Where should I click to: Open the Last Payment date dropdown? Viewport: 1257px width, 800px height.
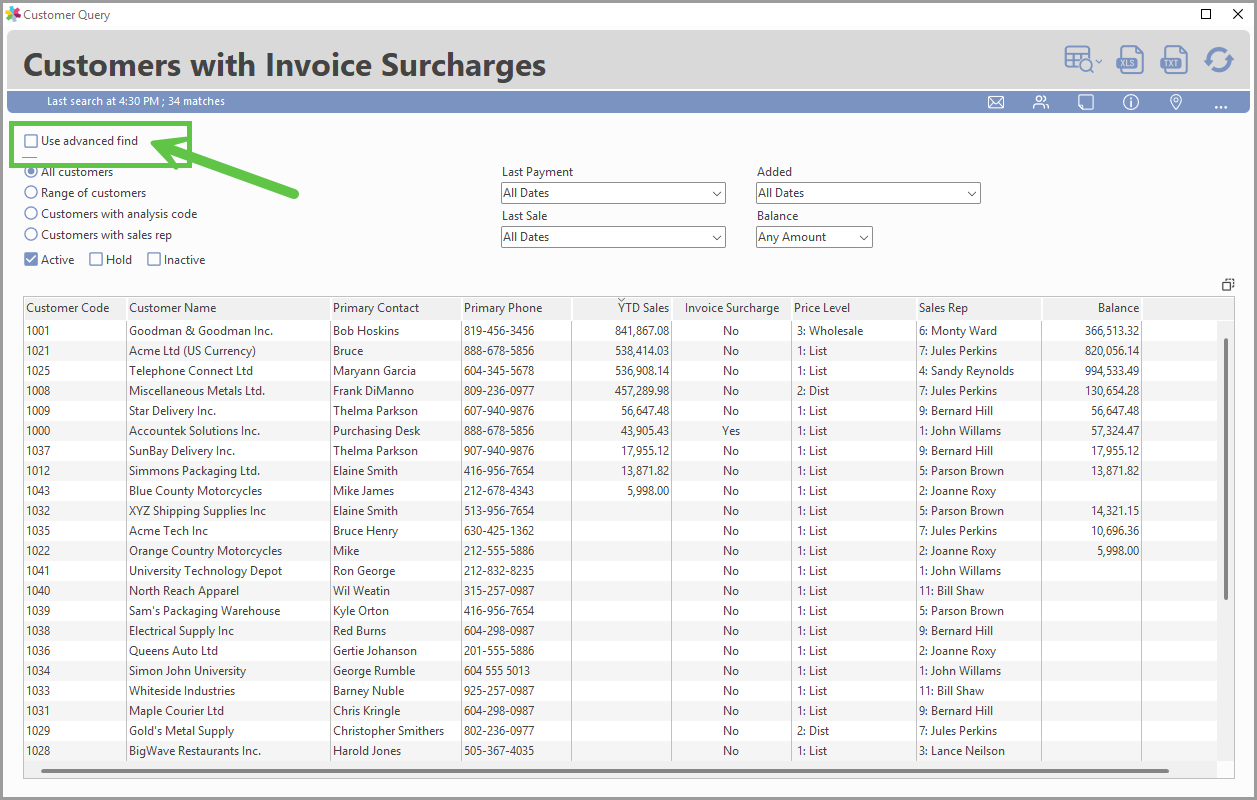613,193
